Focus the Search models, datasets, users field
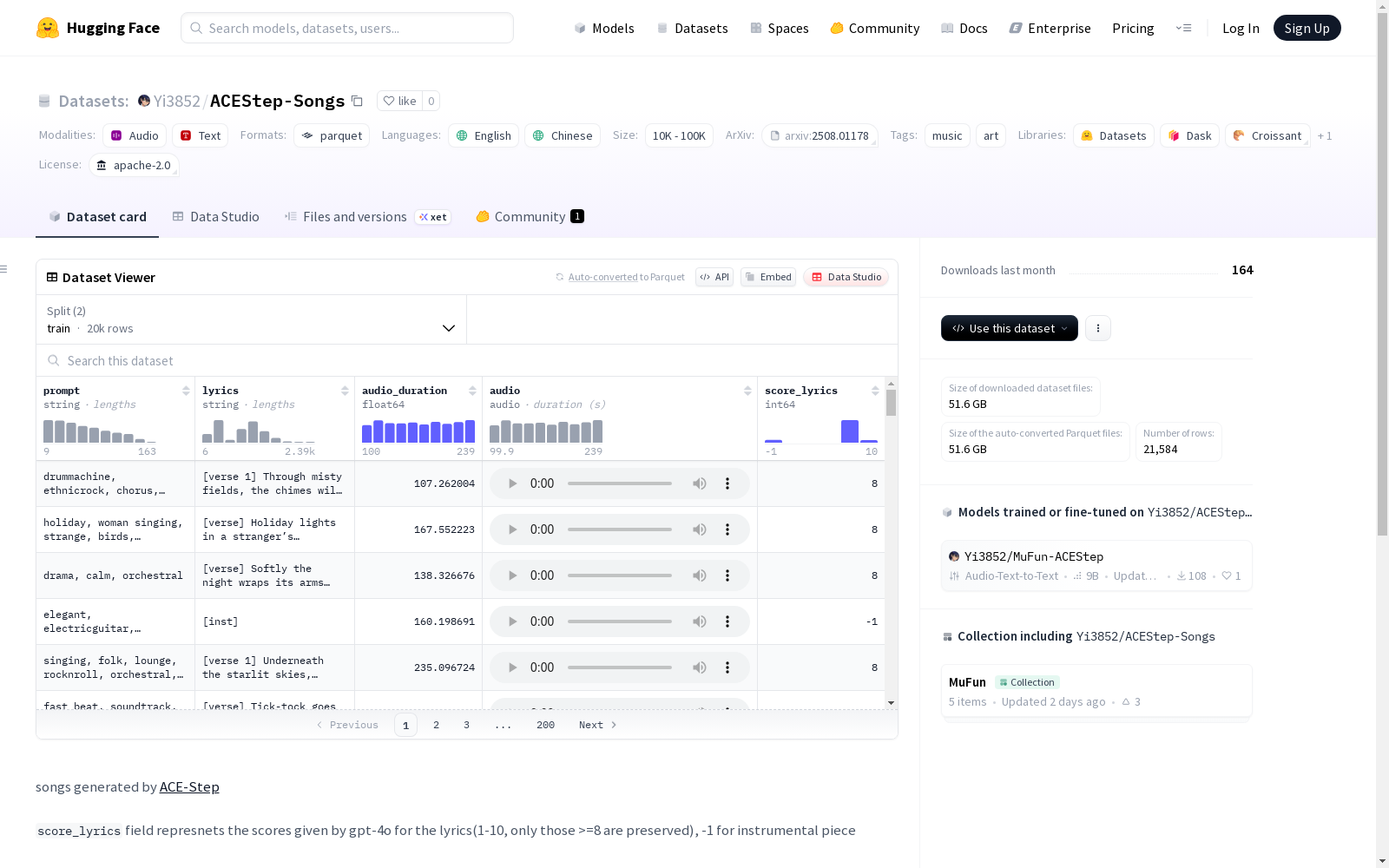The width and height of the screenshot is (1389, 868). click(x=347, y=28)
